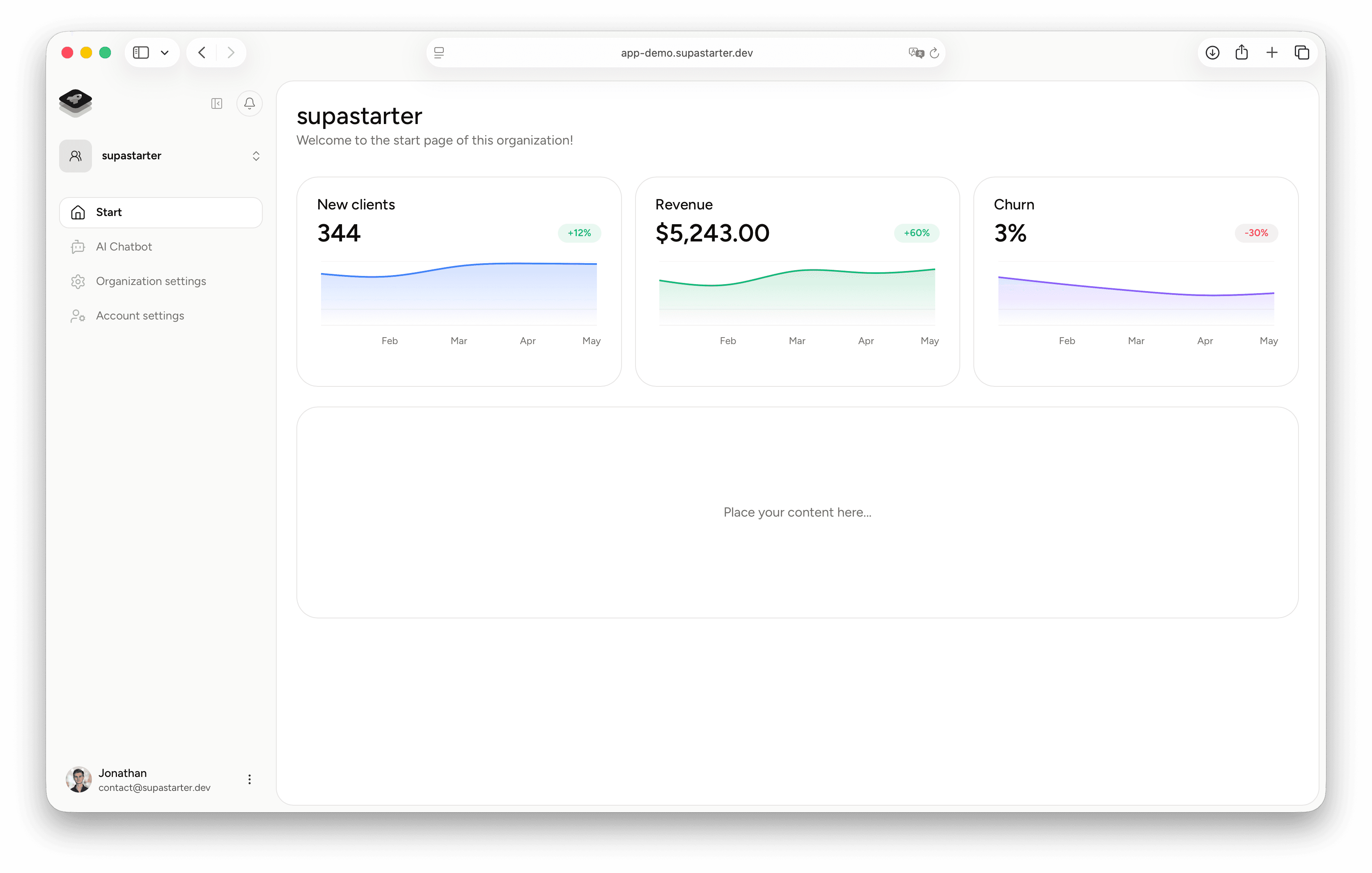Viewport: 1372px width, 873px height.
Task: Switch to the Start menu item
Action: [108, 212]
